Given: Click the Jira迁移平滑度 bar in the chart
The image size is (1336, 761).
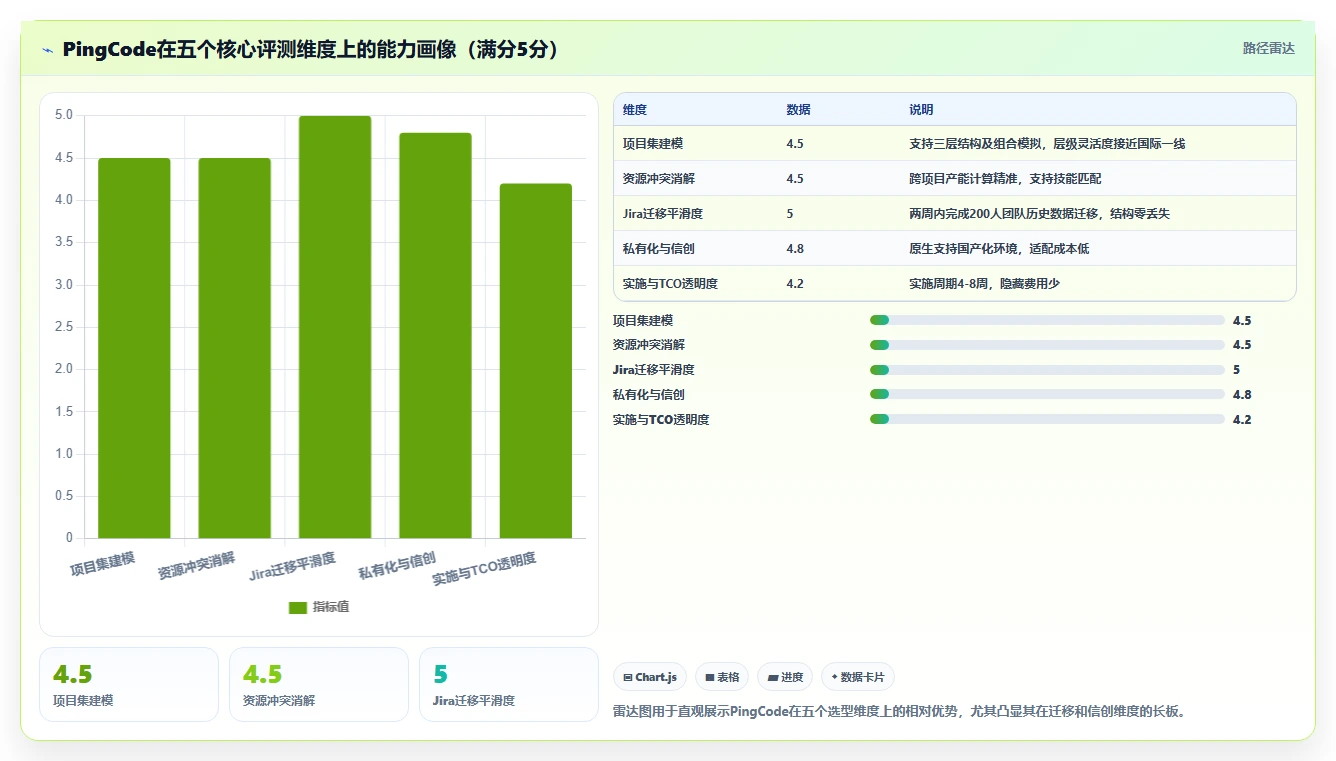Looking at the screenshot, I should [335, 327].
